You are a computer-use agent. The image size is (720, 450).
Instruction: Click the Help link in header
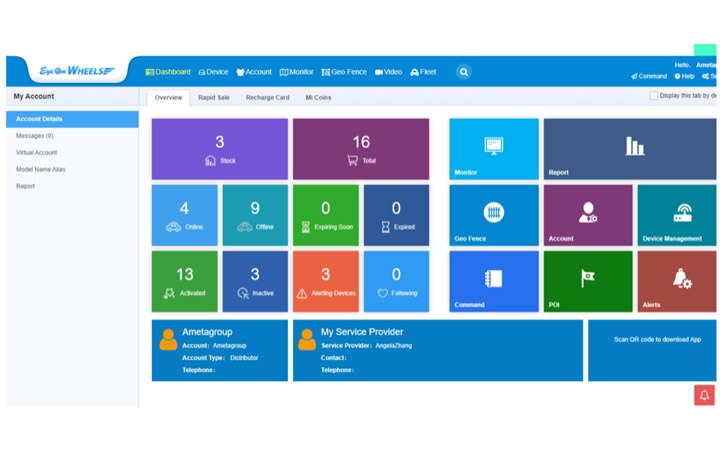684,76
